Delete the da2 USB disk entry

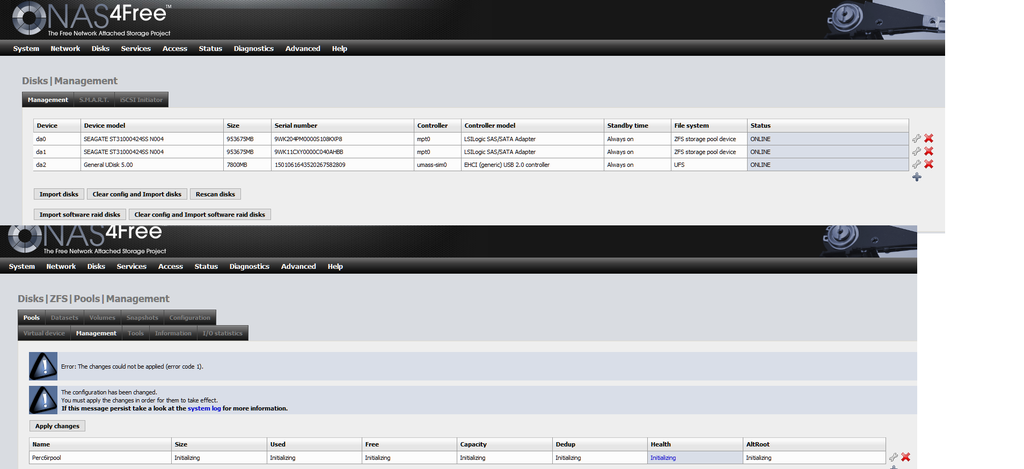pos(929,164)
